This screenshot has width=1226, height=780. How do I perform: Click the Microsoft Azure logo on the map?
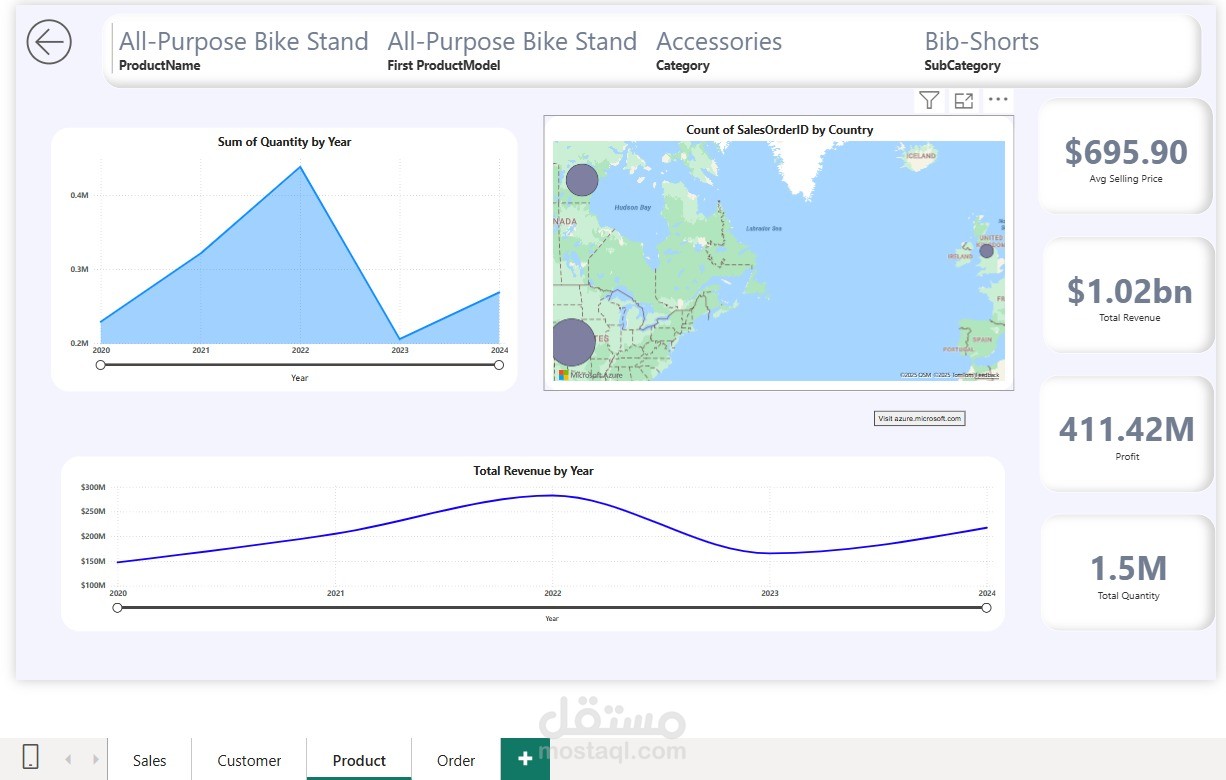click(590, 374)
